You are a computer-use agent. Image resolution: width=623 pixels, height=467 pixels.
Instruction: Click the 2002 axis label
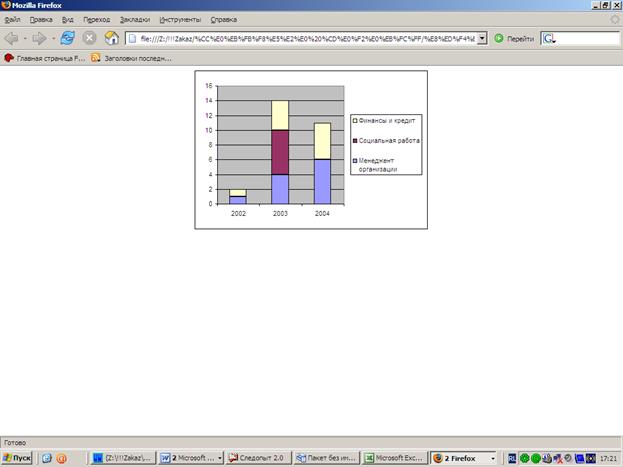click(x=238, y=214)
